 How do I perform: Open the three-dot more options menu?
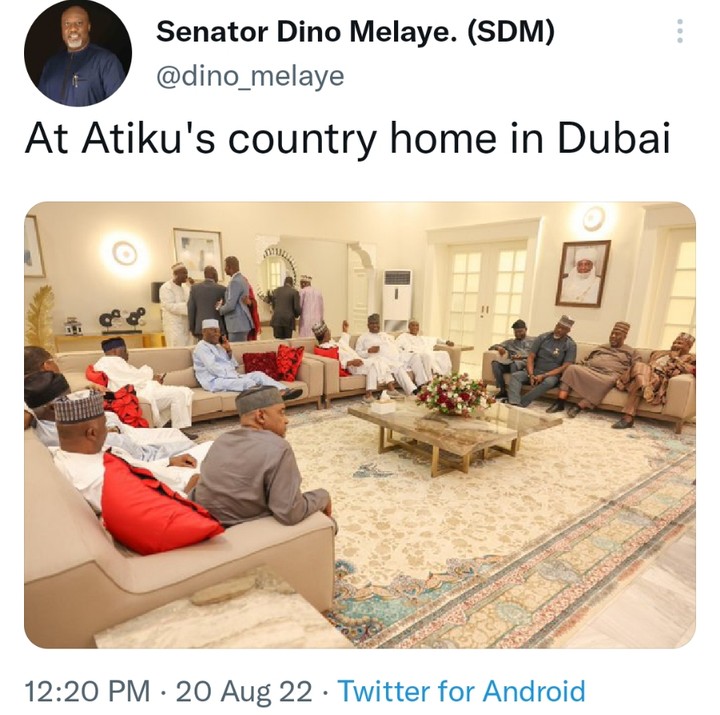(680, 31)
